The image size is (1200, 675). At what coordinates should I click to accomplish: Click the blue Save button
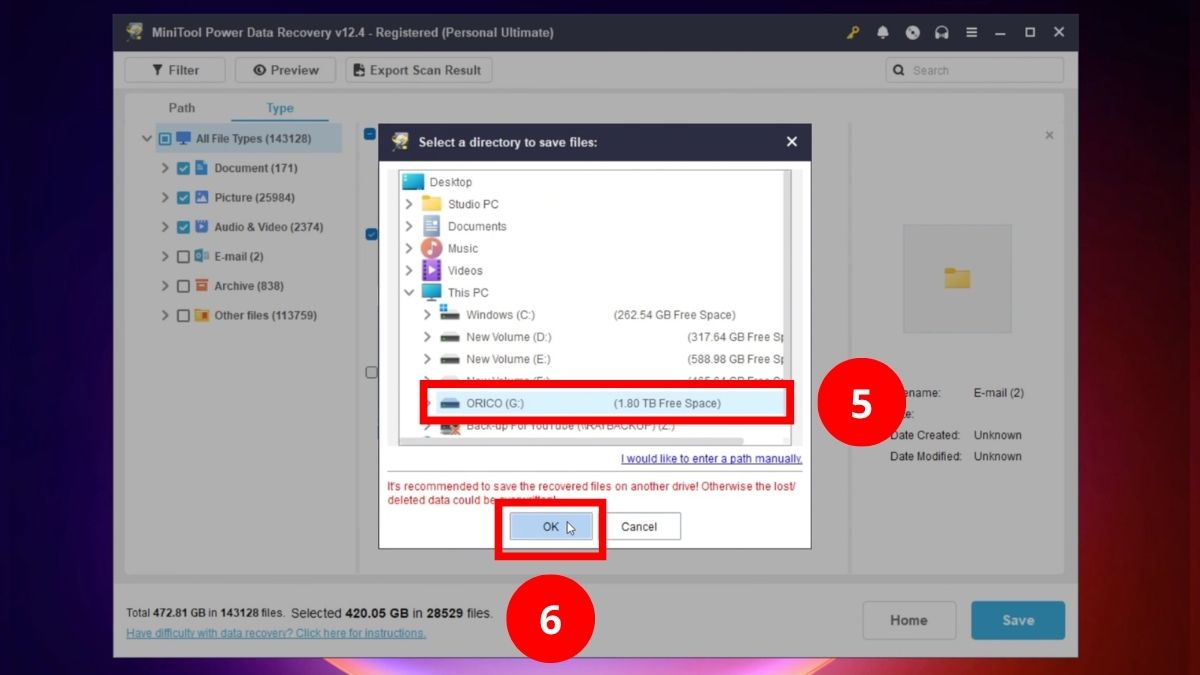point(1018,620)
